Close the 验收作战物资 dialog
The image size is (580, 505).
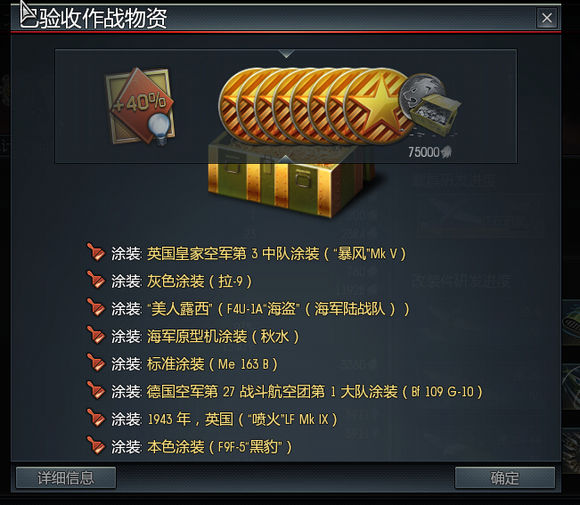tap(547, 18)
